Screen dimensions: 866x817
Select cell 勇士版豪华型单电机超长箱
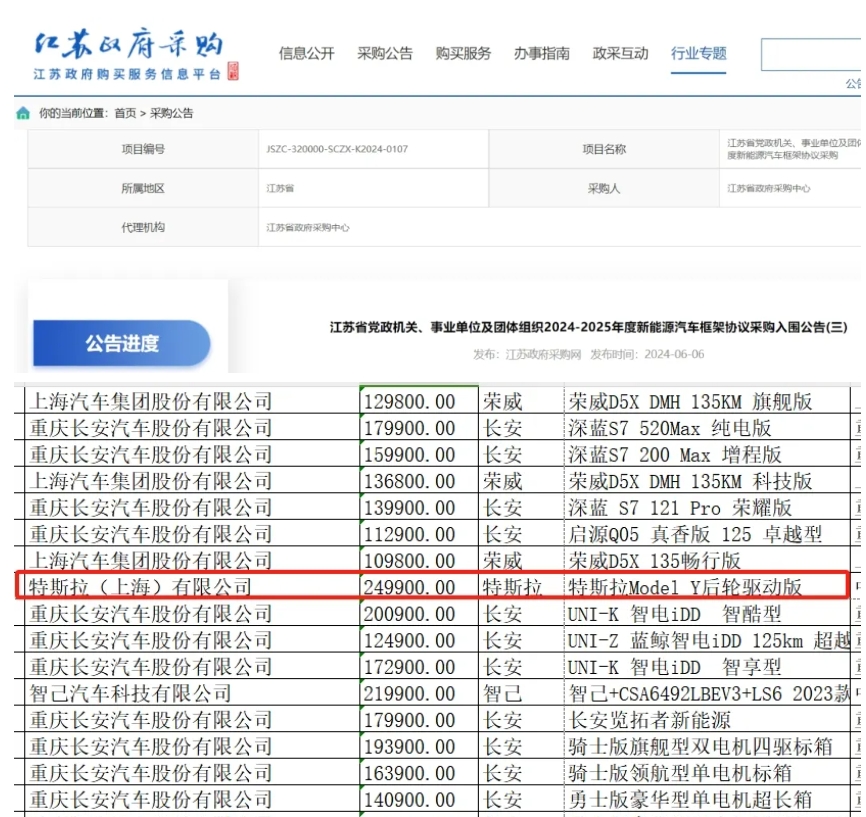pos(707,799)
